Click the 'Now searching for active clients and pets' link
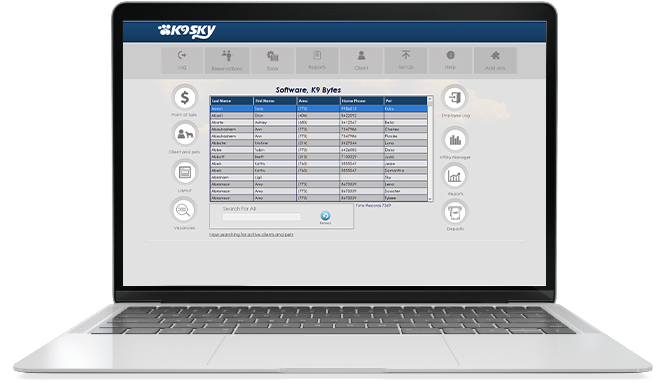Screen dimensions: 668x384 tap(251, 234)
